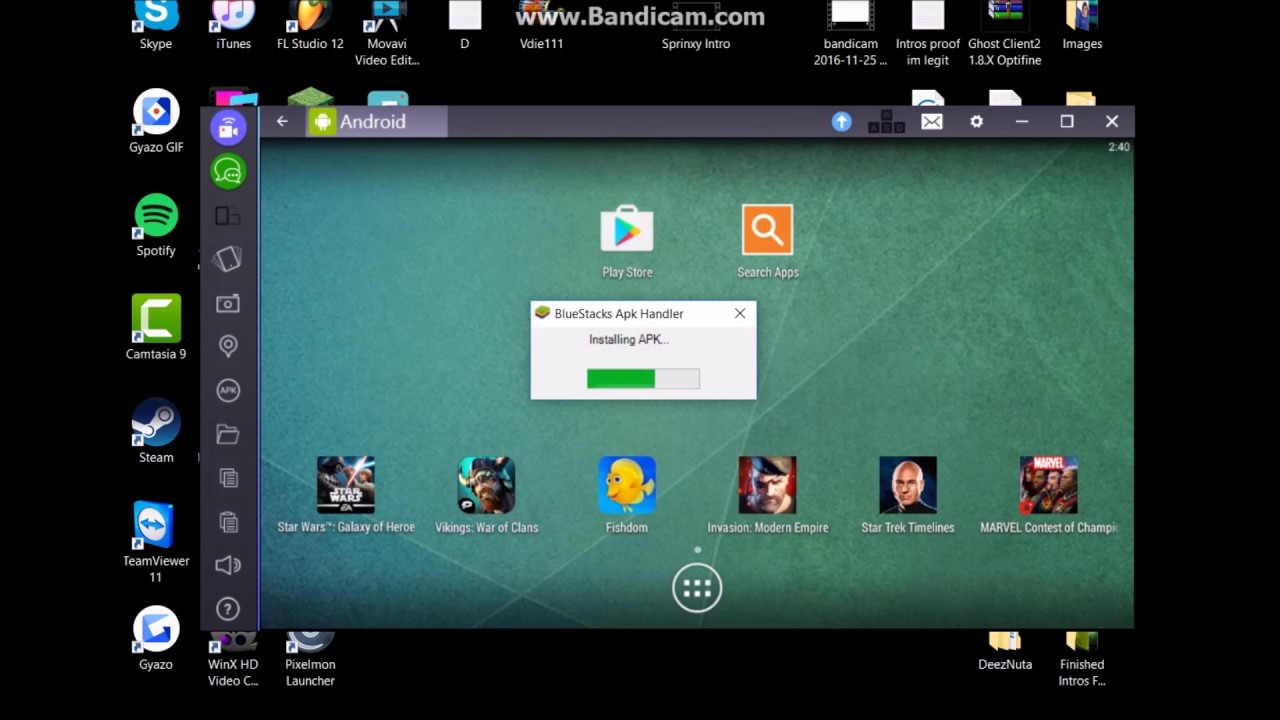Open the DeezNuta desktop folder

coord(1005,651)
